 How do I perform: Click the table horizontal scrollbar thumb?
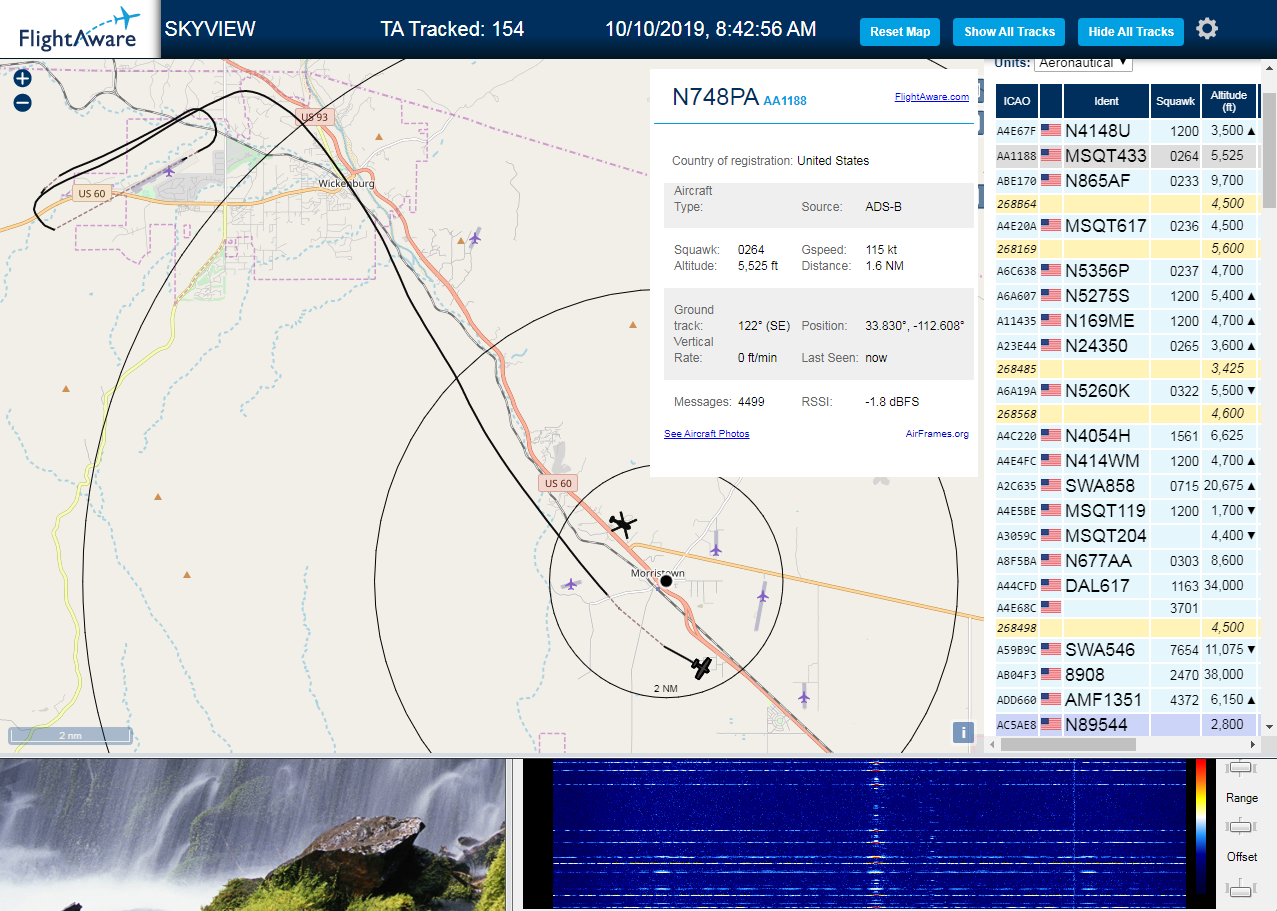[1068, 745]
